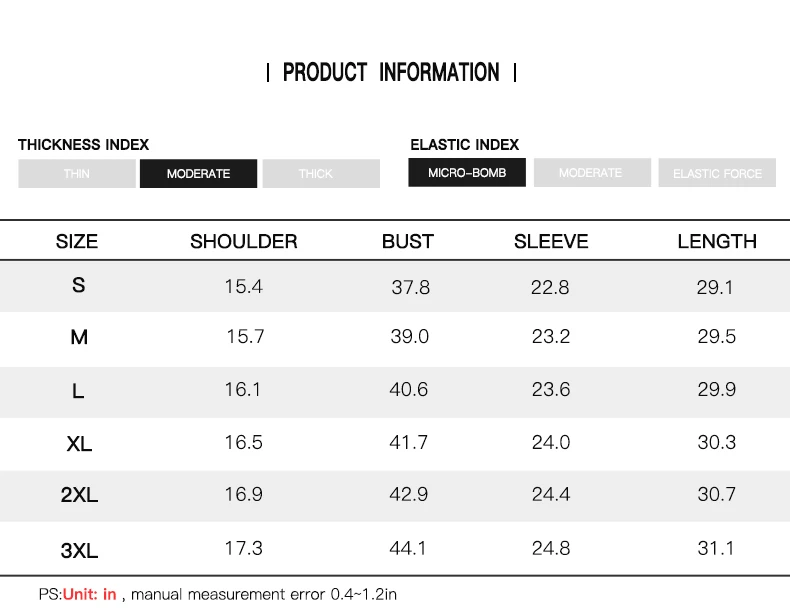
Task: Choose the MICRO-BOMB elastic option
Action: [467, 173]
